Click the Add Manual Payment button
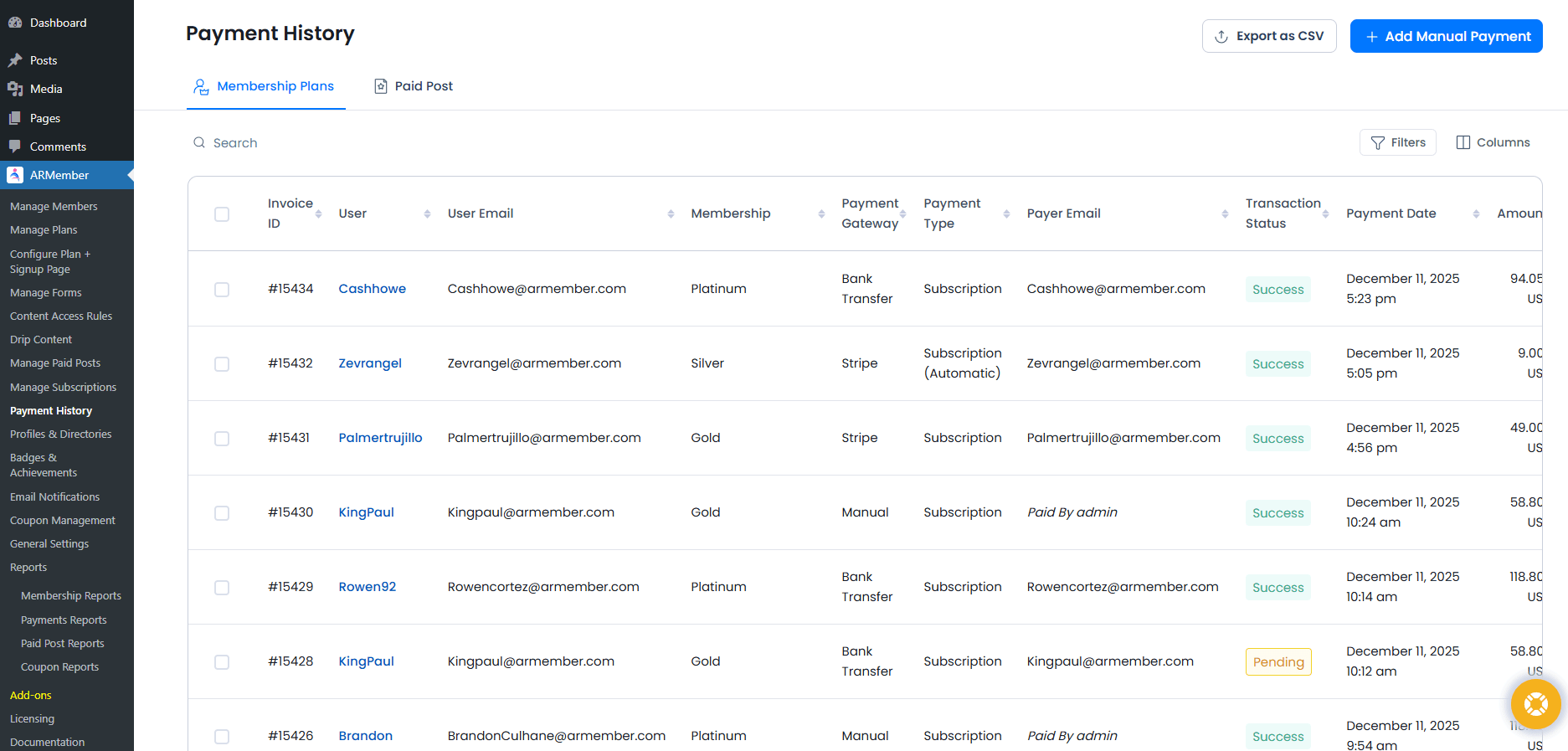The width and height of the screenshot is (1568, 751). point(1447,36)
